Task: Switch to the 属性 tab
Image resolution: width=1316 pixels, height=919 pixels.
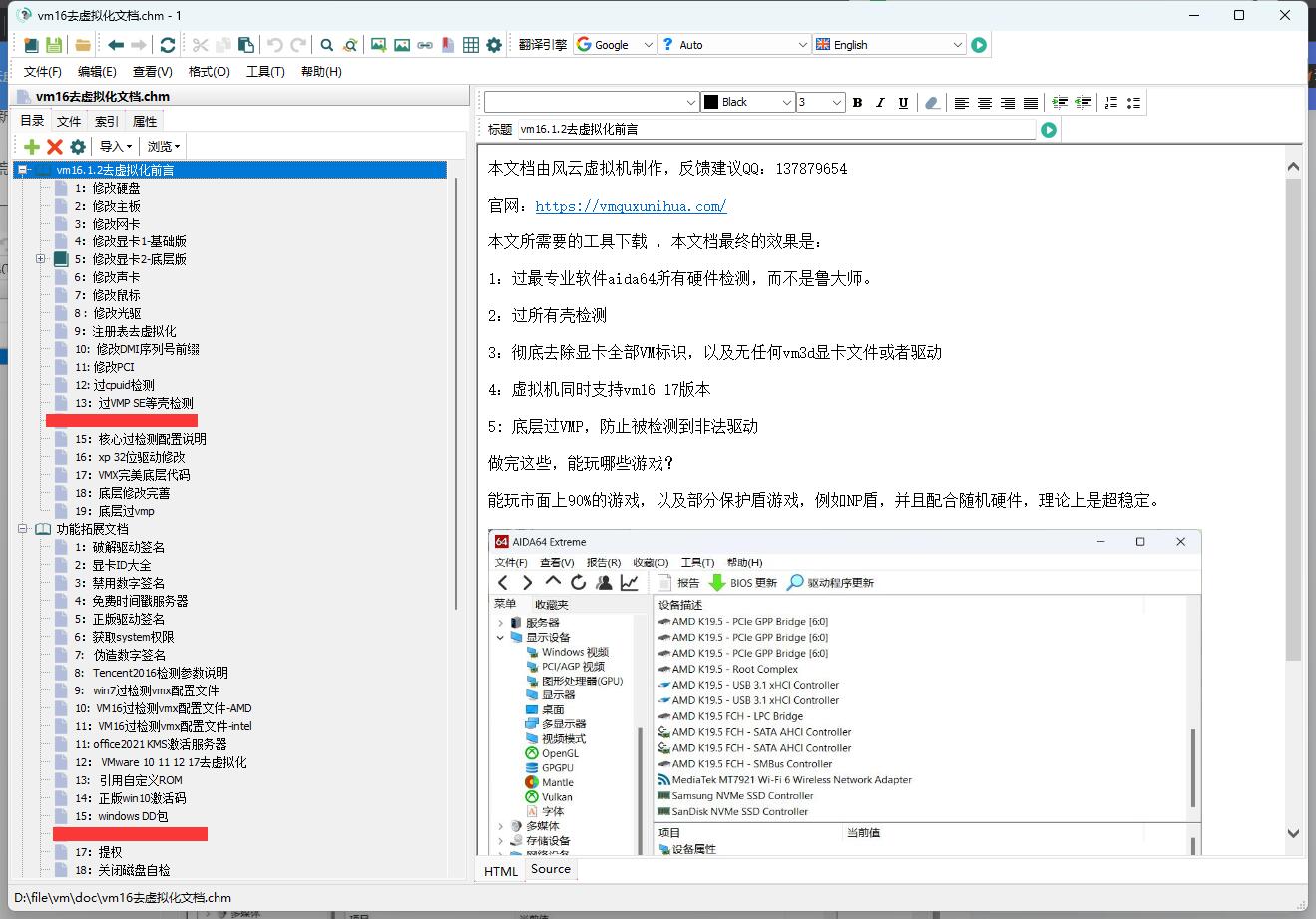Action: pyautogui.click(x=145, y=121)
